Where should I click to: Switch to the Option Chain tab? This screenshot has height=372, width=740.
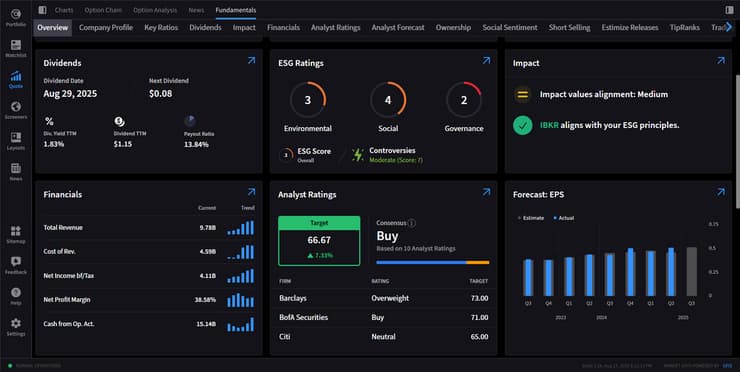[103, 10]
